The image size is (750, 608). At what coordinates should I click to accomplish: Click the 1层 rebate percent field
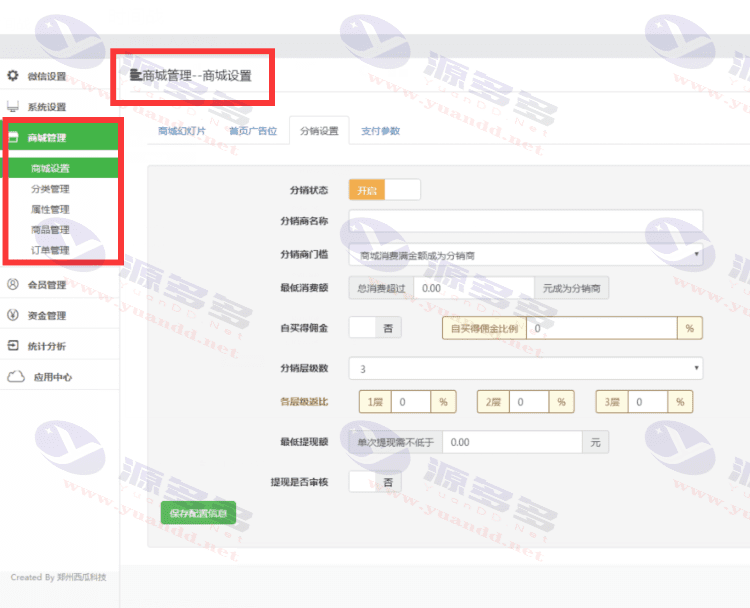[x=411, y=402]
